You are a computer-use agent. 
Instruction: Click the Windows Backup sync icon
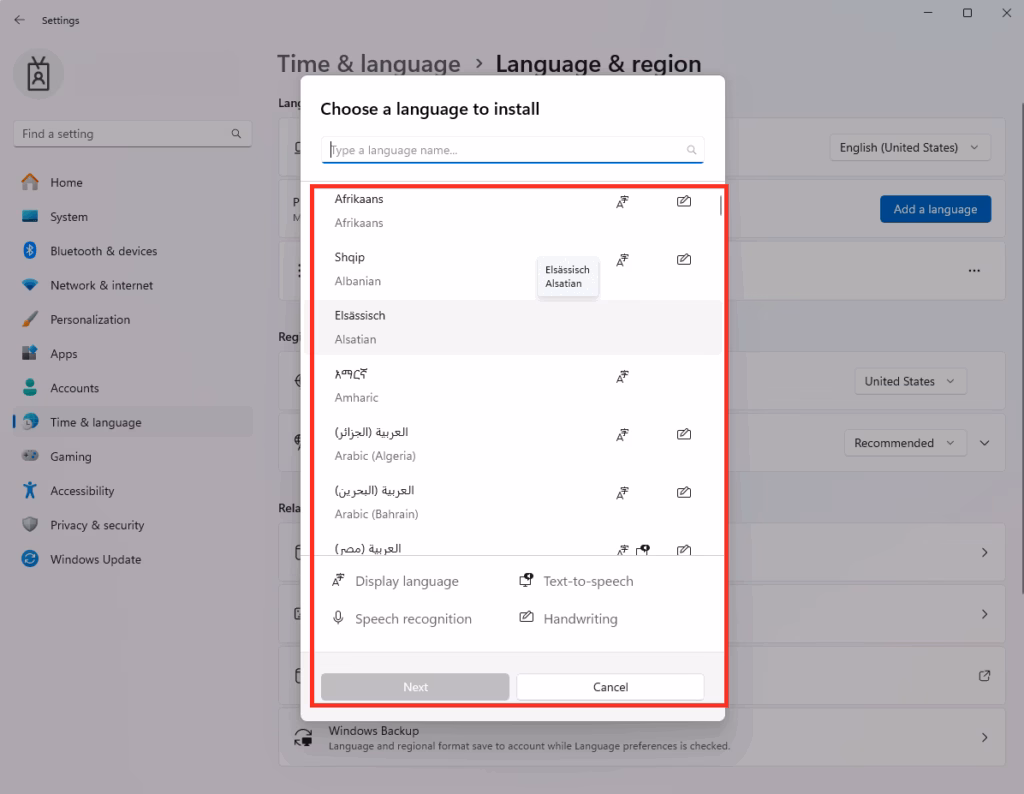coord(303,738)
